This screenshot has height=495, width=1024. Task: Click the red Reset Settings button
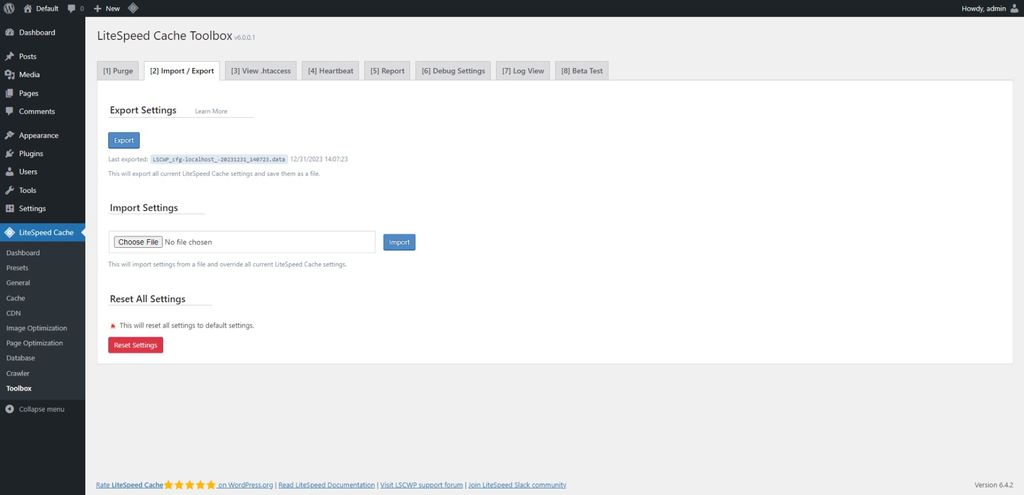click(x=136, y=345)
